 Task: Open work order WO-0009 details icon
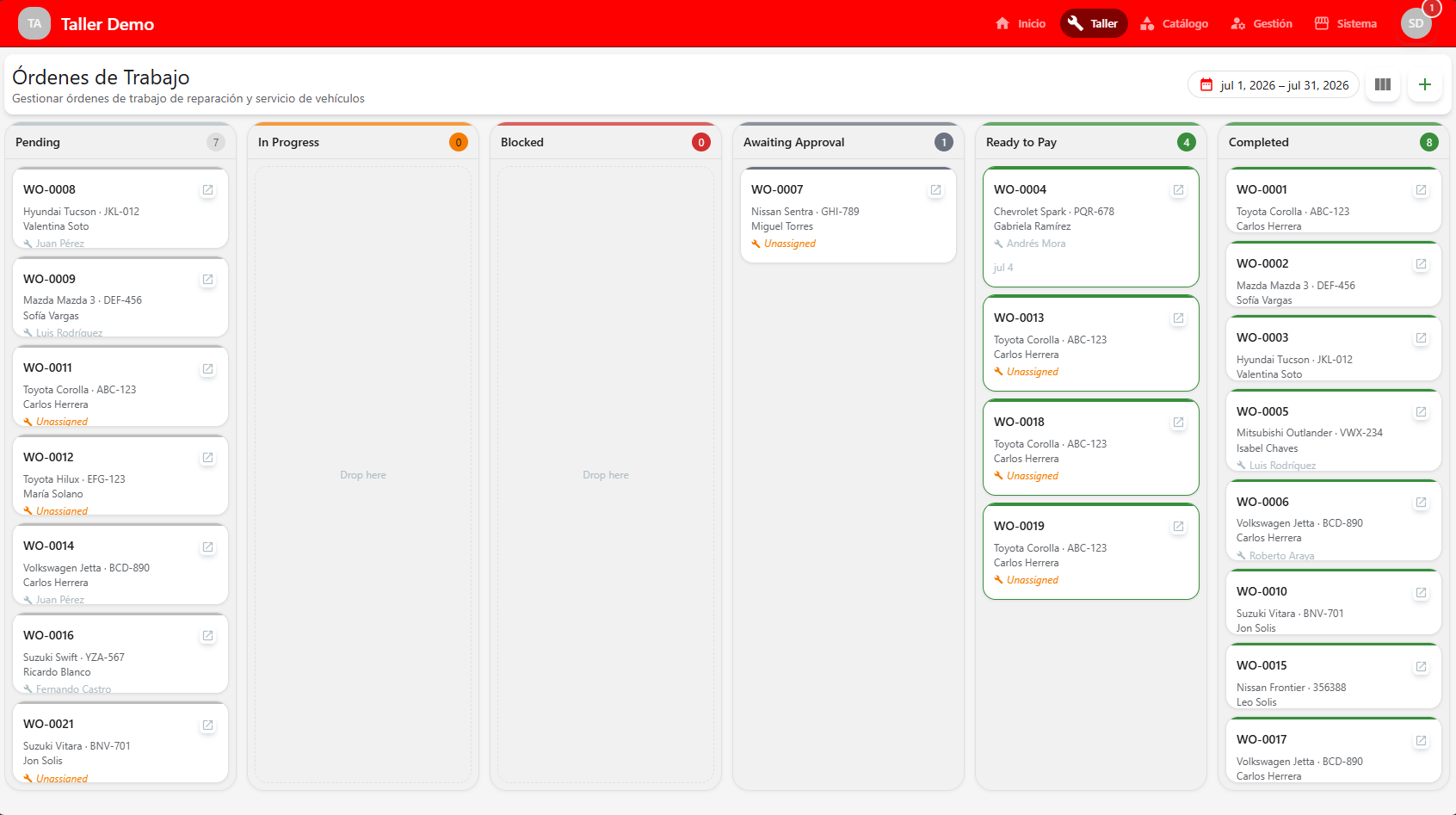[207, 280]
